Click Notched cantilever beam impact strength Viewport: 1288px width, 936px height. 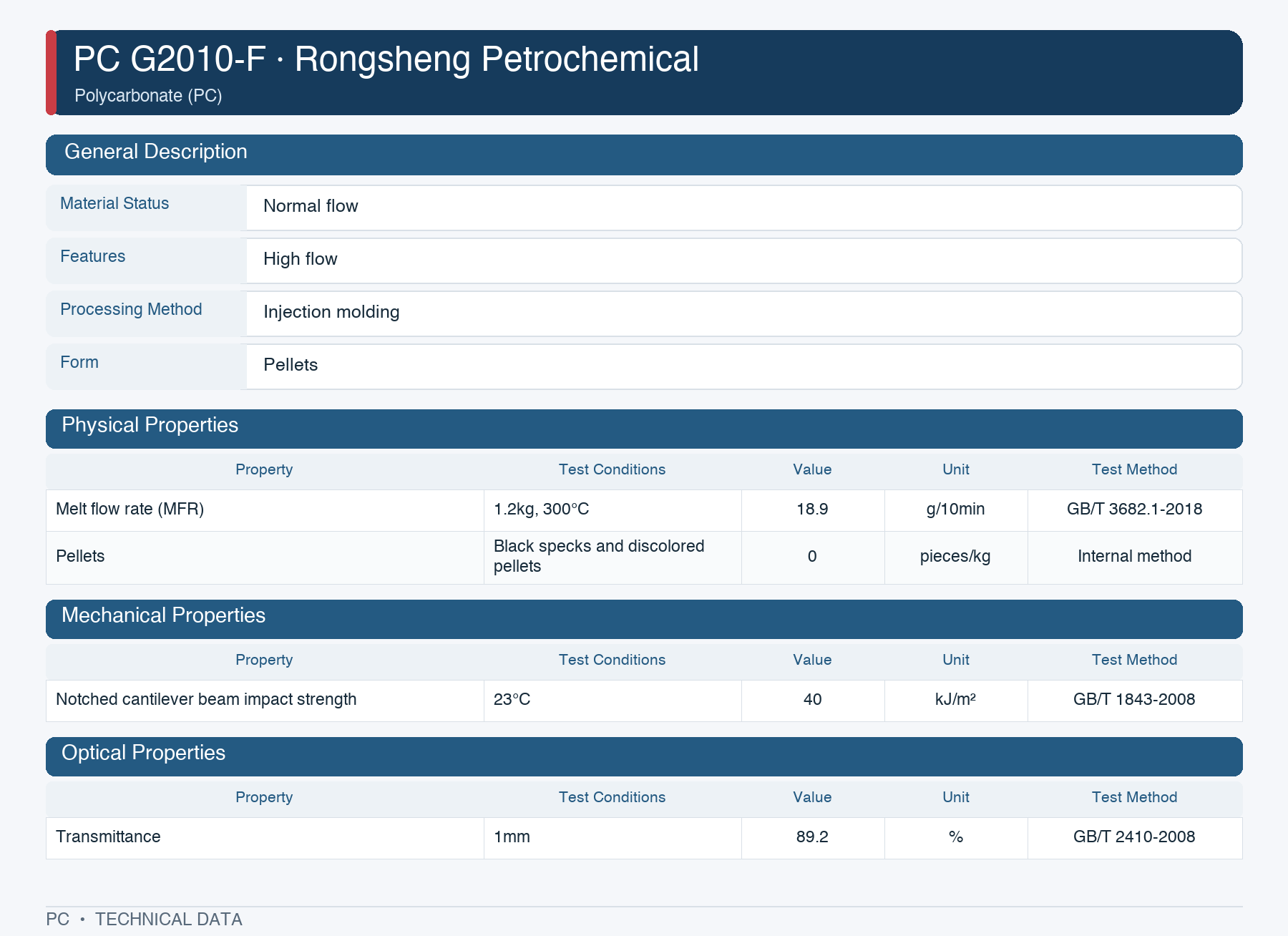pos(265,700)
